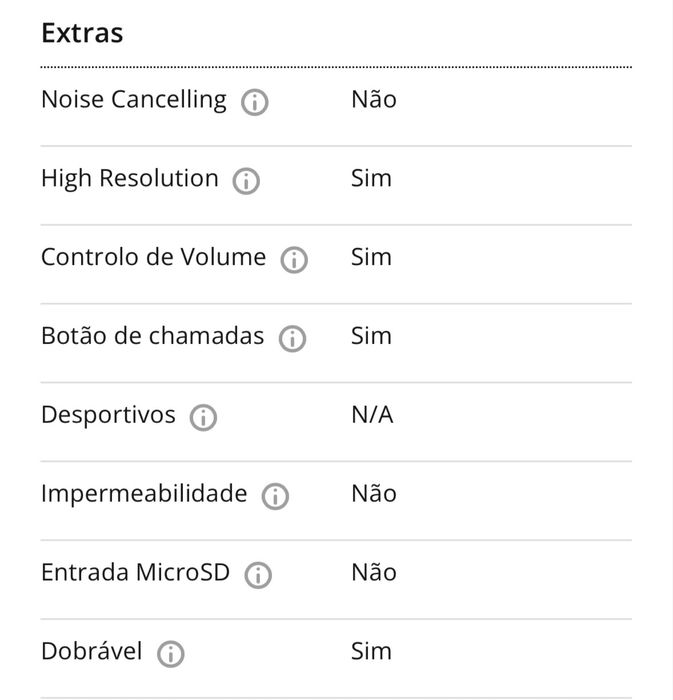Show info for Botão de chamadas

pos(292,339)
